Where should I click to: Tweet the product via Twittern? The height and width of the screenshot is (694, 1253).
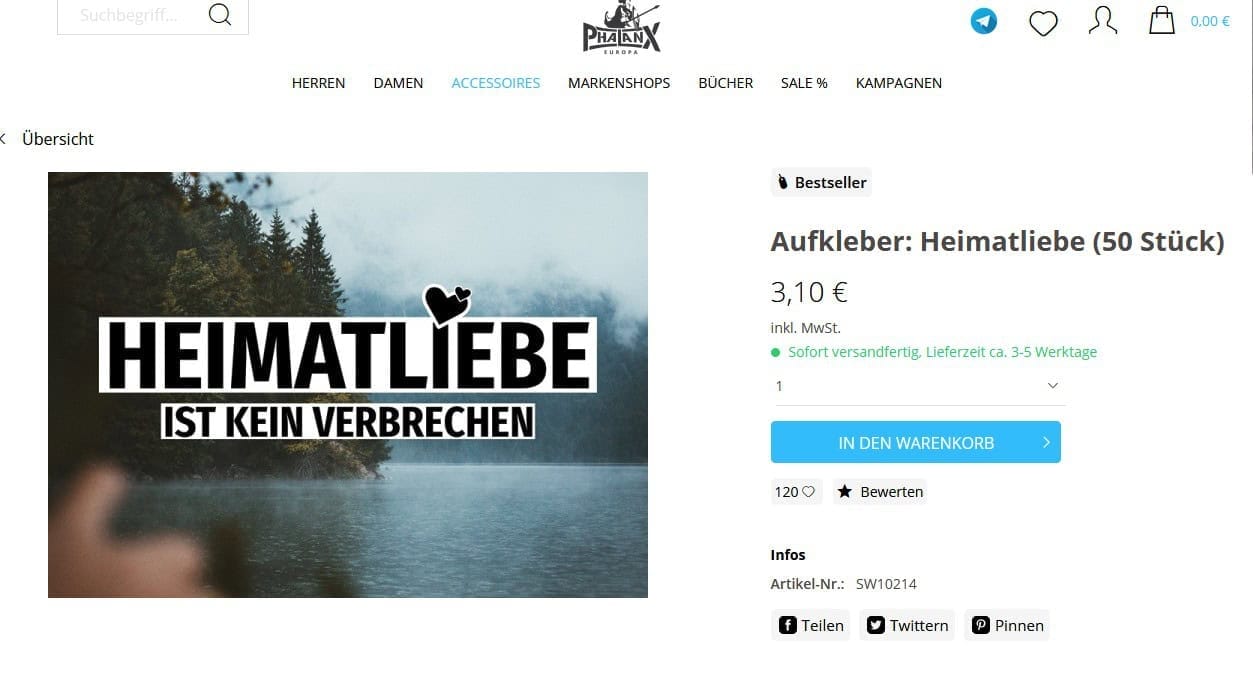coord(907,625)
